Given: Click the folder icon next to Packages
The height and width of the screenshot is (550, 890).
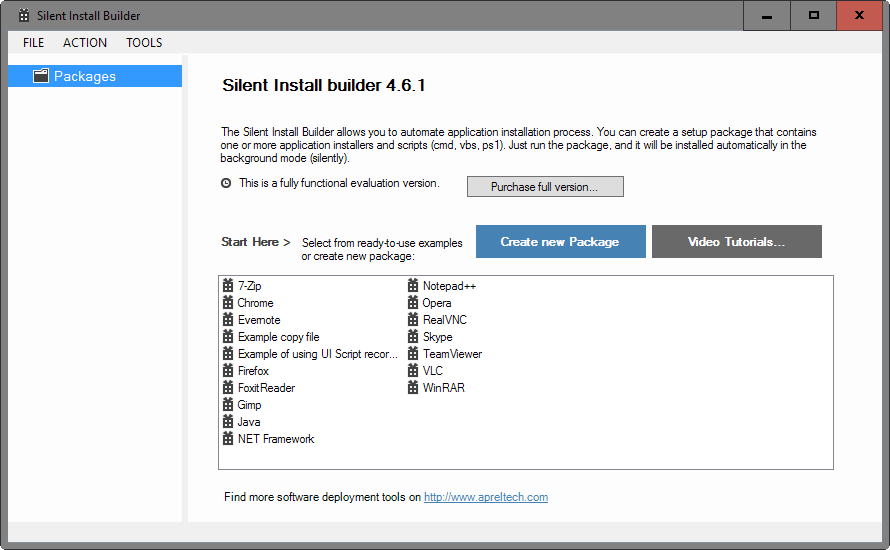Looking at the screenshot, I should click(41, 75).
